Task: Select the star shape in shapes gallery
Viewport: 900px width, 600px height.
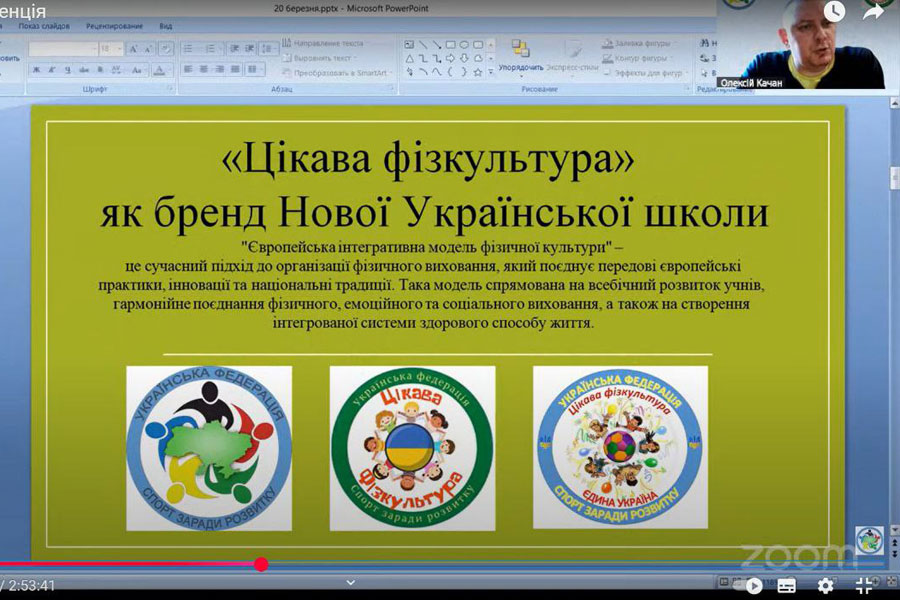Action: coord(477,72)
